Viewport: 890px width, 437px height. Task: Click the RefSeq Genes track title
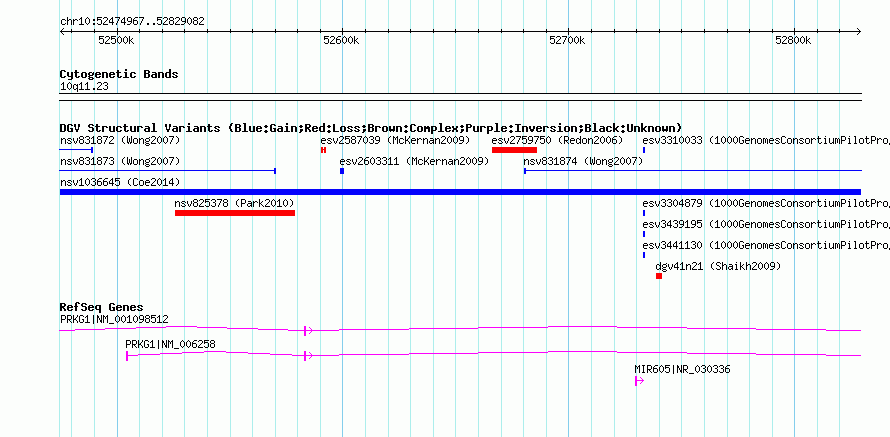[101, 308]
